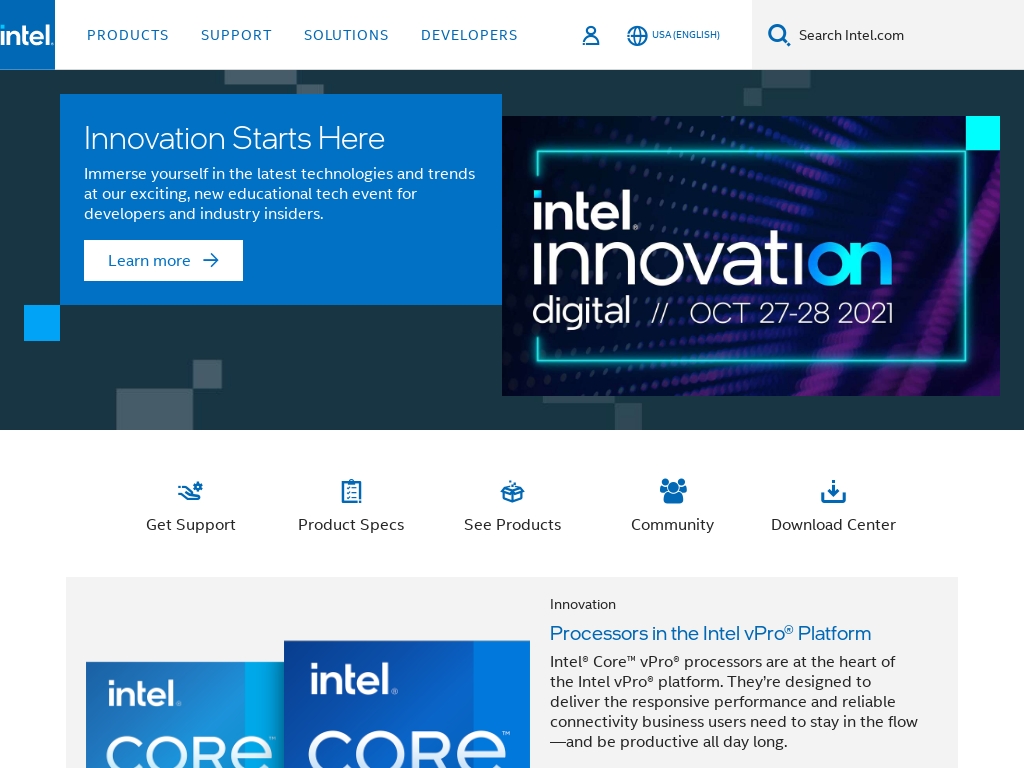The height and width of the screenshot is (768, 1024).
Task: Click the Product Specs clipboard icon
Action: [351, 491]
